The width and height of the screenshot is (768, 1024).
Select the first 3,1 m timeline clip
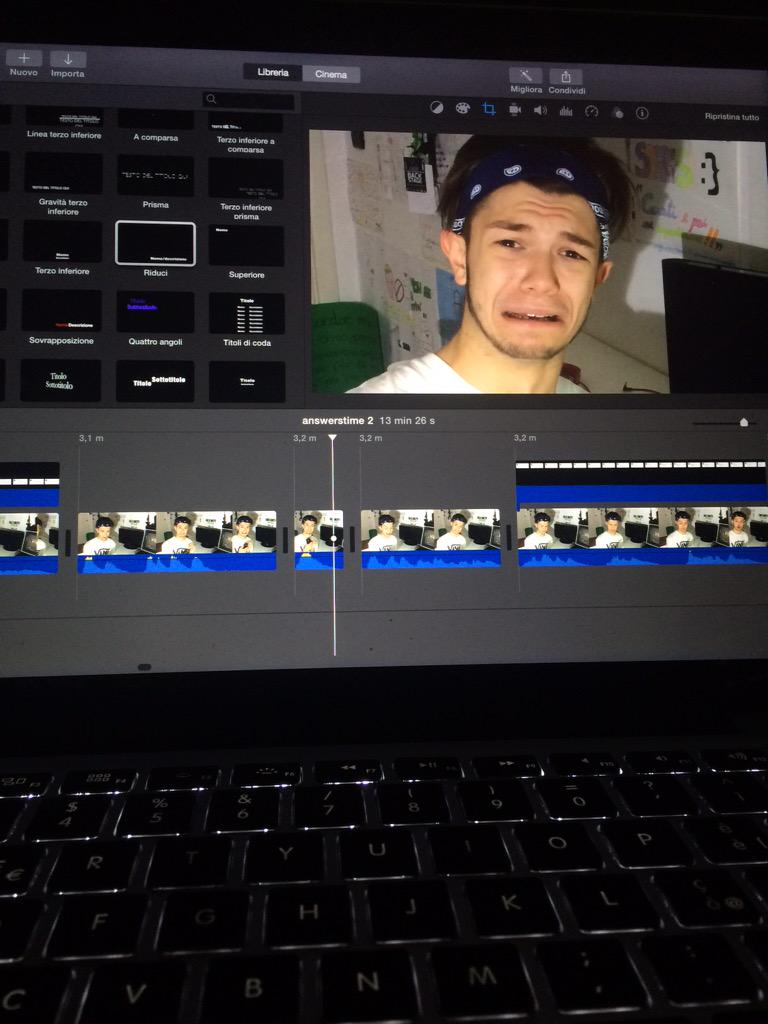point(177,542)
